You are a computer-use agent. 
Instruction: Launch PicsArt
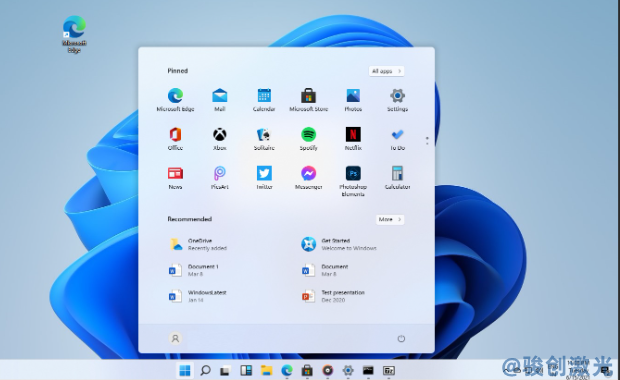pyautogui.click(x=219, y=178)
